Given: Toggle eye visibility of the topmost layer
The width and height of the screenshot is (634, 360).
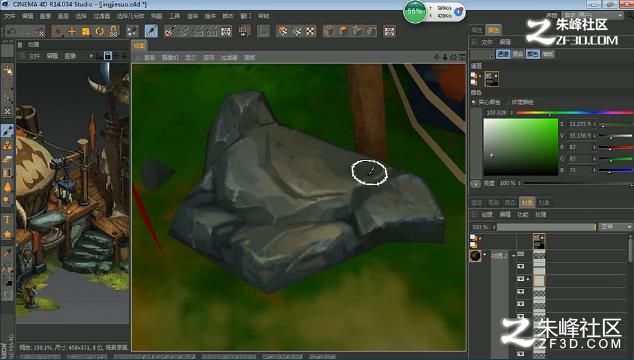Looking at the screenshot, I should click(x=521, y=254).
